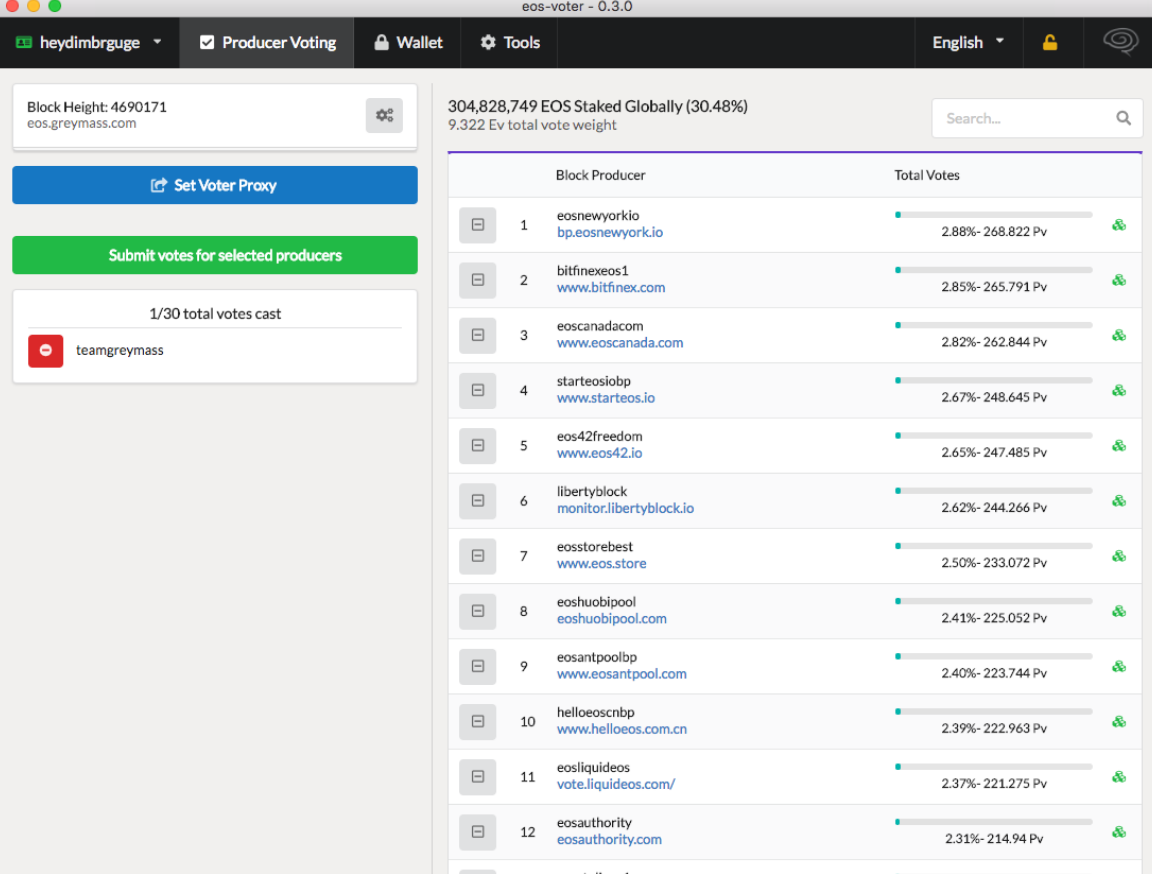This screenshot has width=1152, height=874.
Task: Open the www.starteos.io link
Action: 605,398
